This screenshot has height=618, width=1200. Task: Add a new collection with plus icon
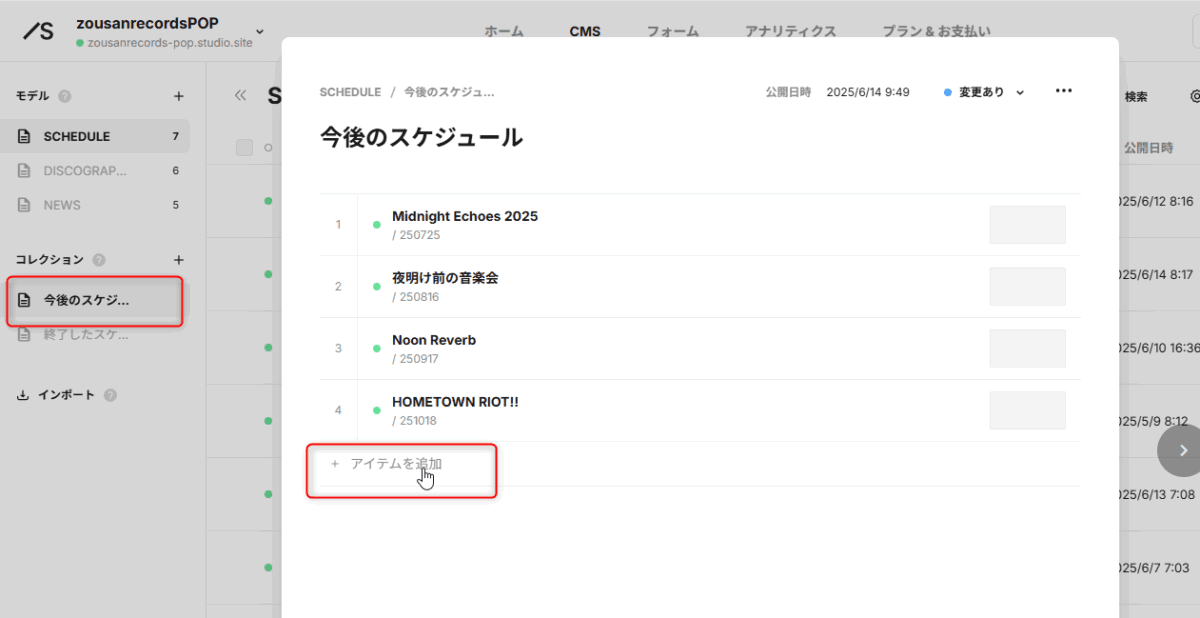(179, 259)
